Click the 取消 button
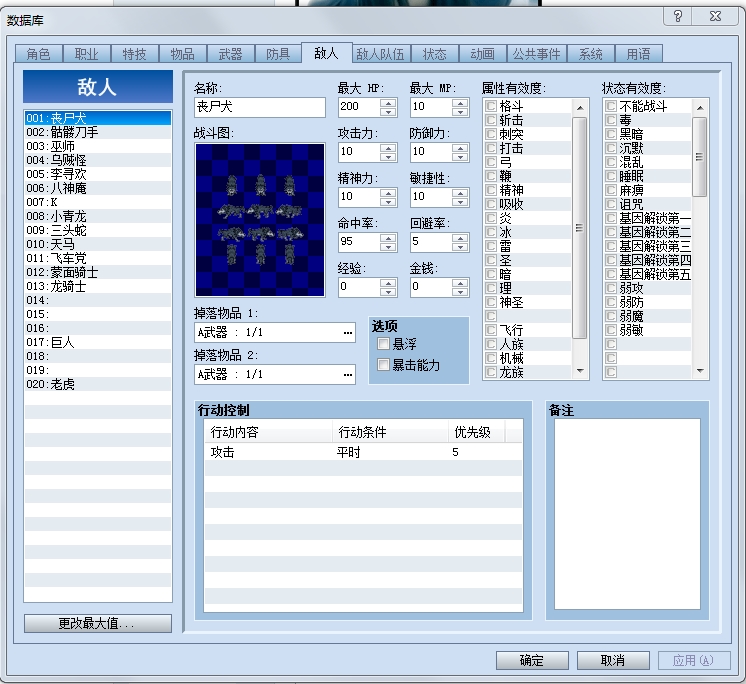 click(613, 660)
